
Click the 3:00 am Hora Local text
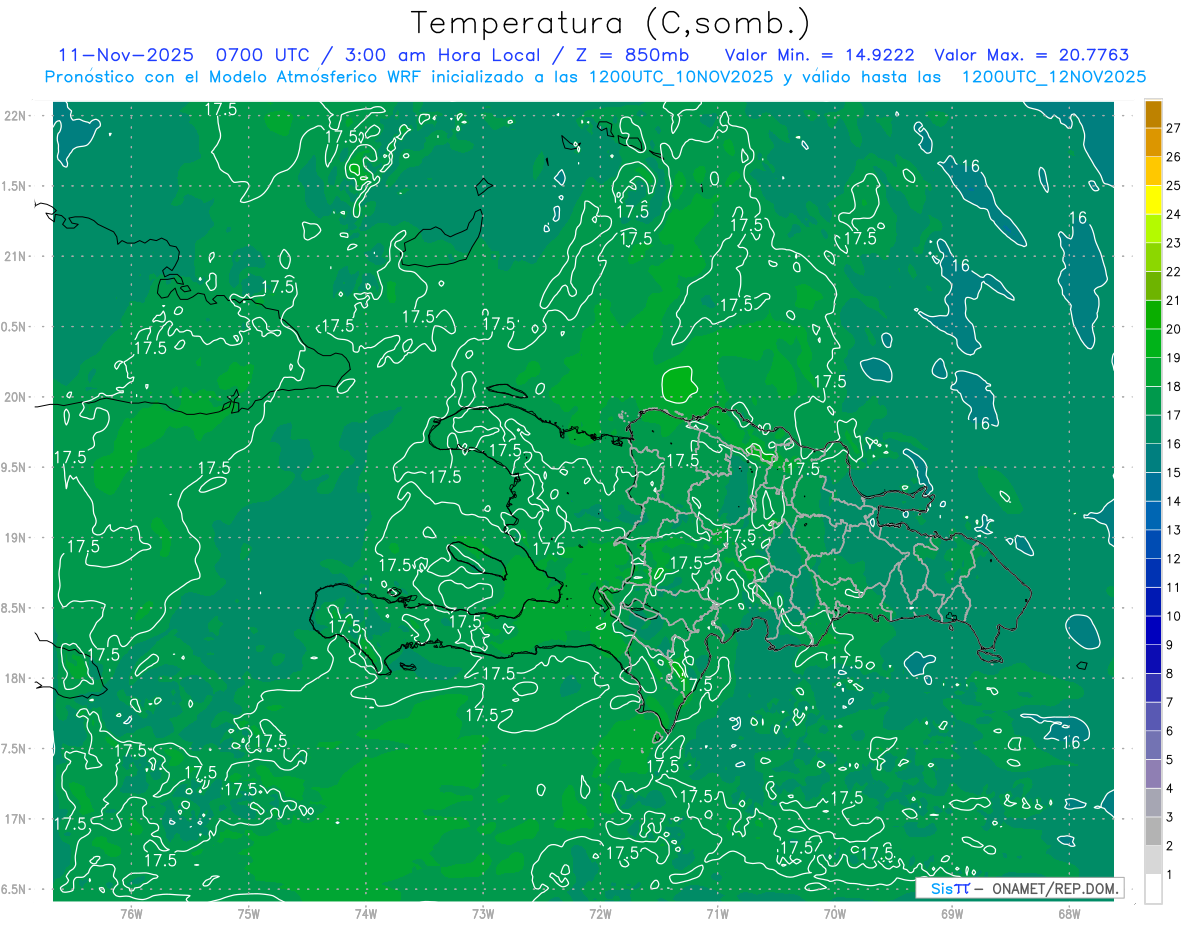click(444, 55)
